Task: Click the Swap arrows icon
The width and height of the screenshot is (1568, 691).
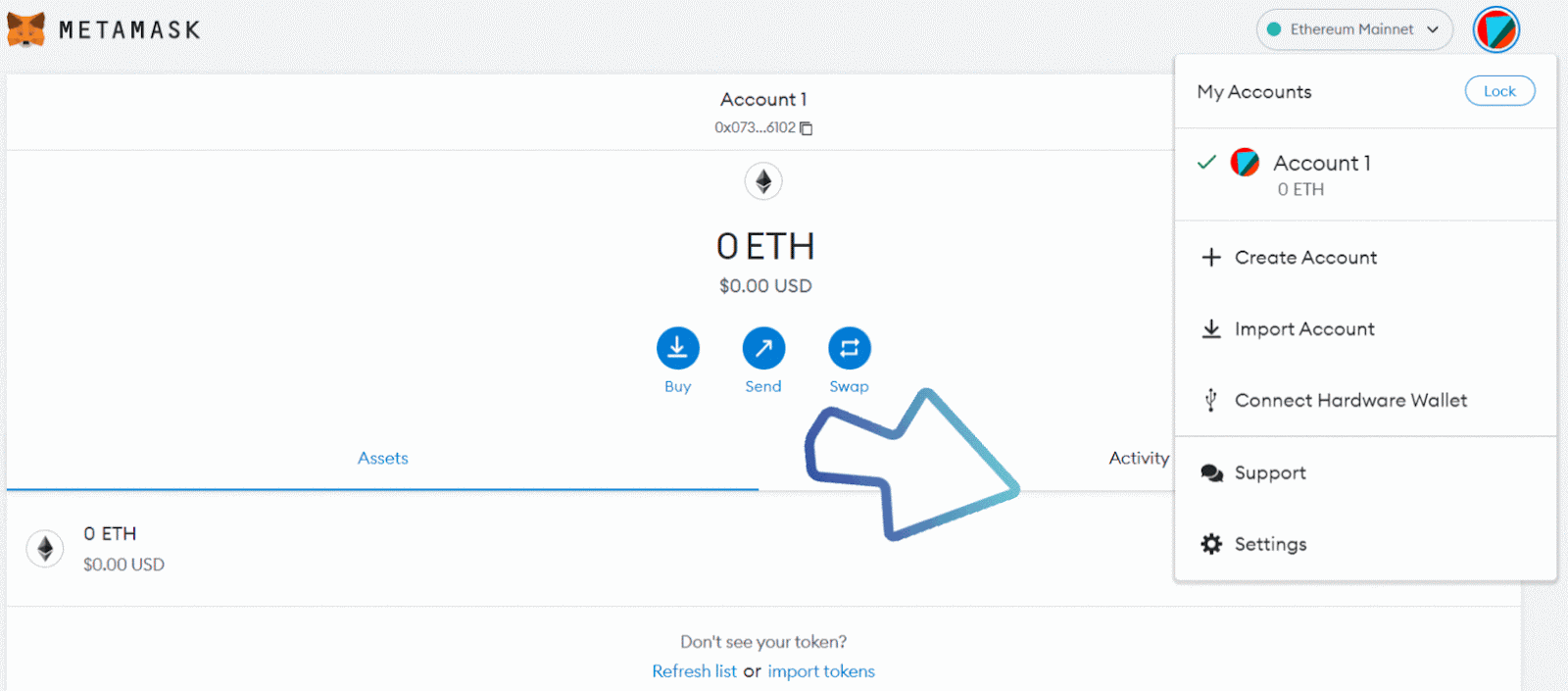Action: (x=849, y=348)
